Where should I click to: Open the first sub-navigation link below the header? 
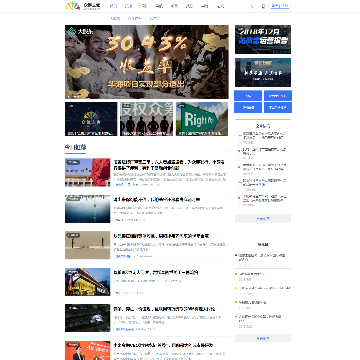click(115, 19)
